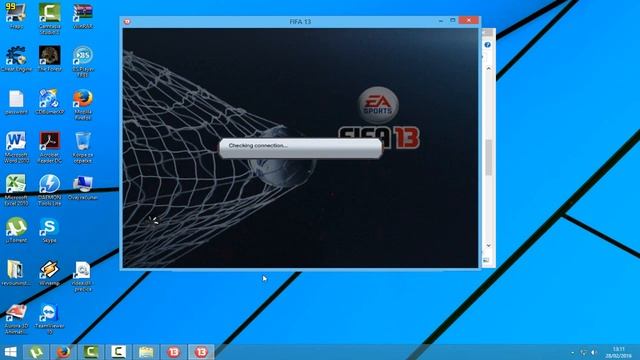This screenshot has width=640, height=360.
Task: Click the FIFA 13 window title bar icon
Action: [127, 21]
